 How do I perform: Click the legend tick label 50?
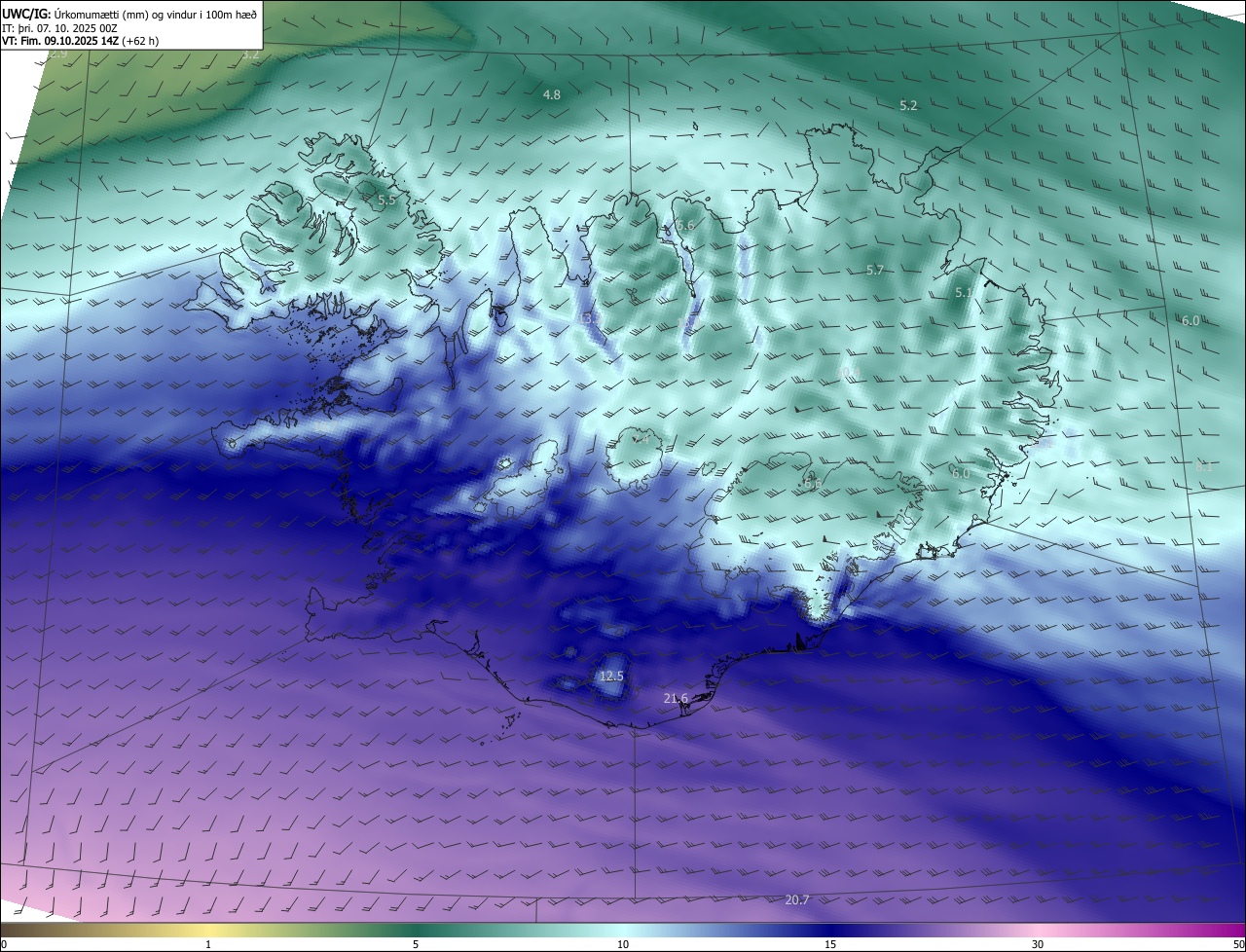pyautogui.click(x=1237, y=944)
